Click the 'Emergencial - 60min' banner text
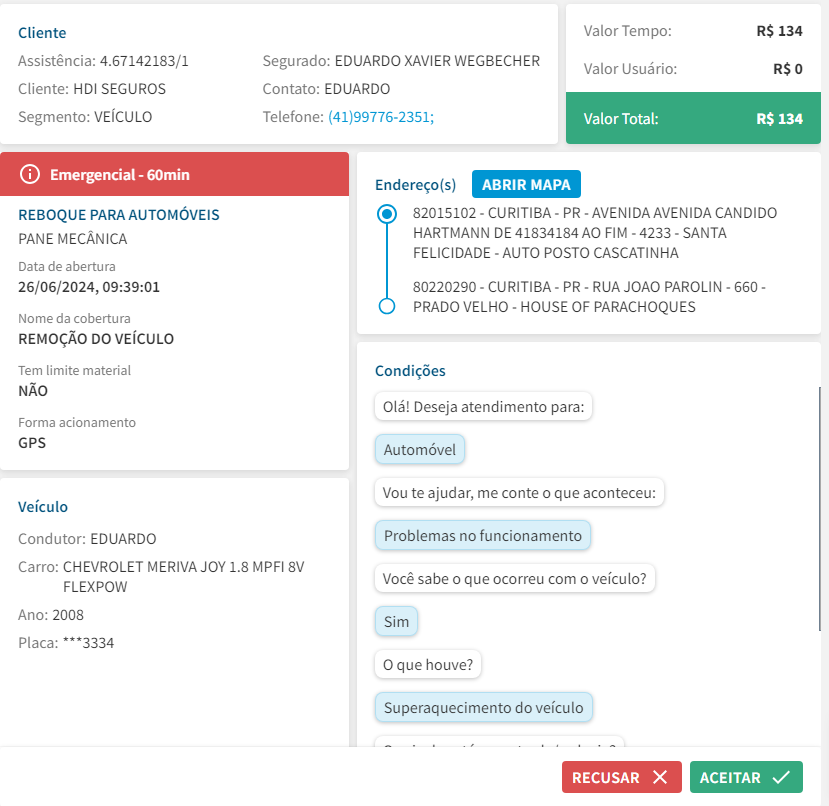Viewport: 829px width, 806px height. [120, 175]
